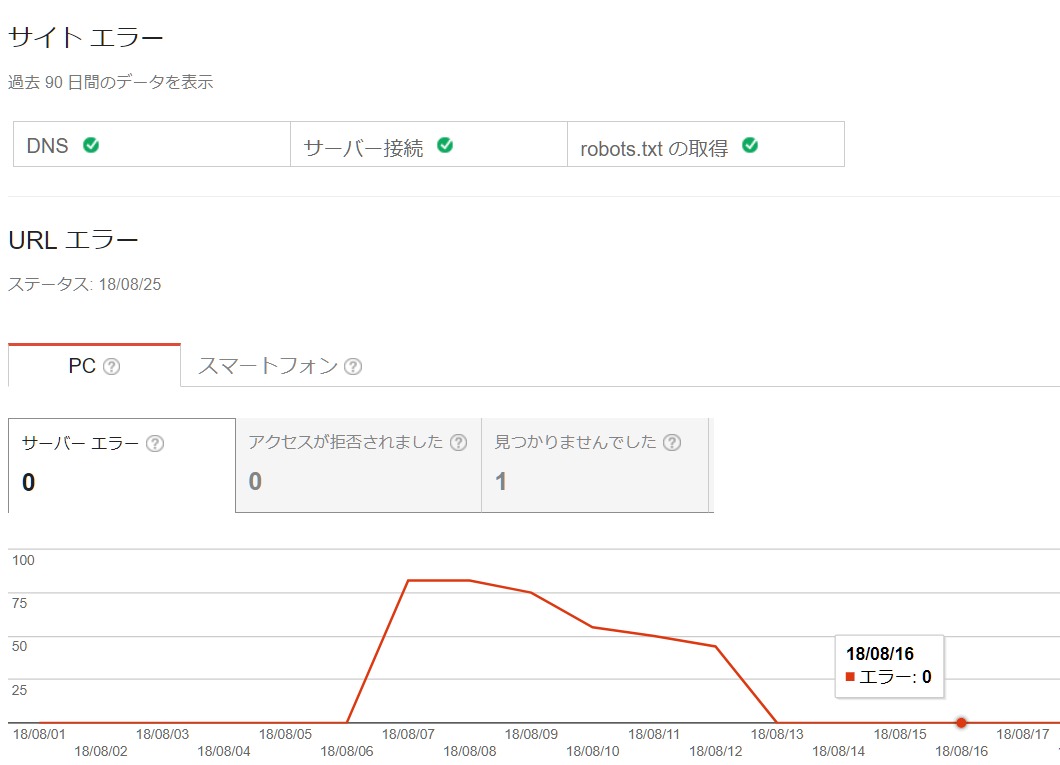
Task: Click the red data point for 18/08/16
Action: [x=961, y=722]
